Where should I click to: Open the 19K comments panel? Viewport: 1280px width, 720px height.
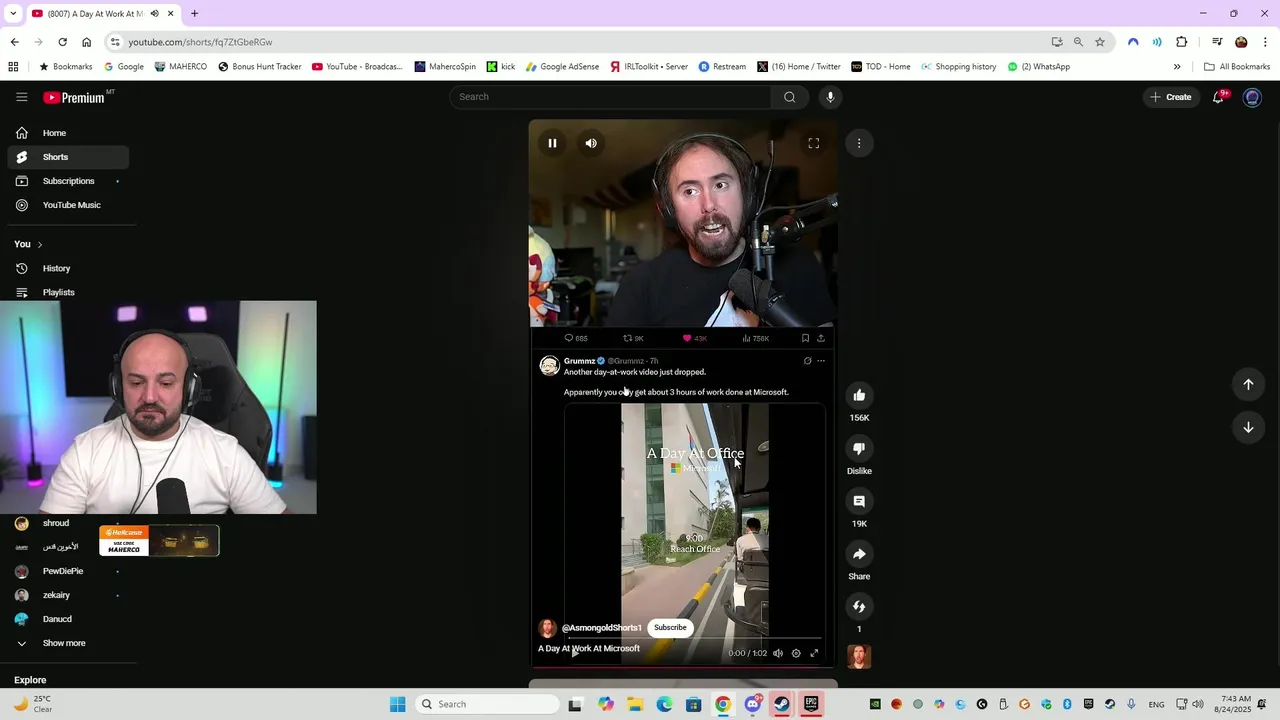coord(859,501)
